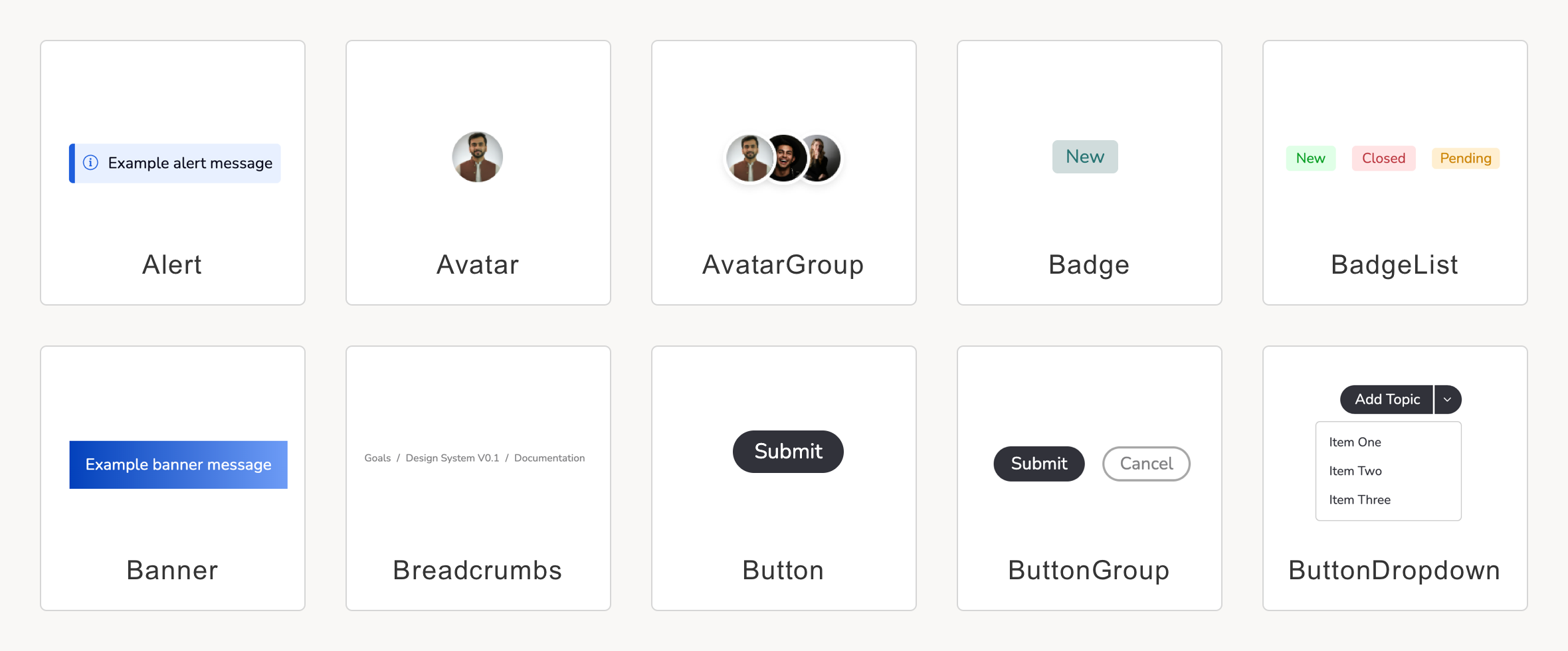Click the blue Example banner message
The image size is (1568, 651).
[x=178, y=465]
